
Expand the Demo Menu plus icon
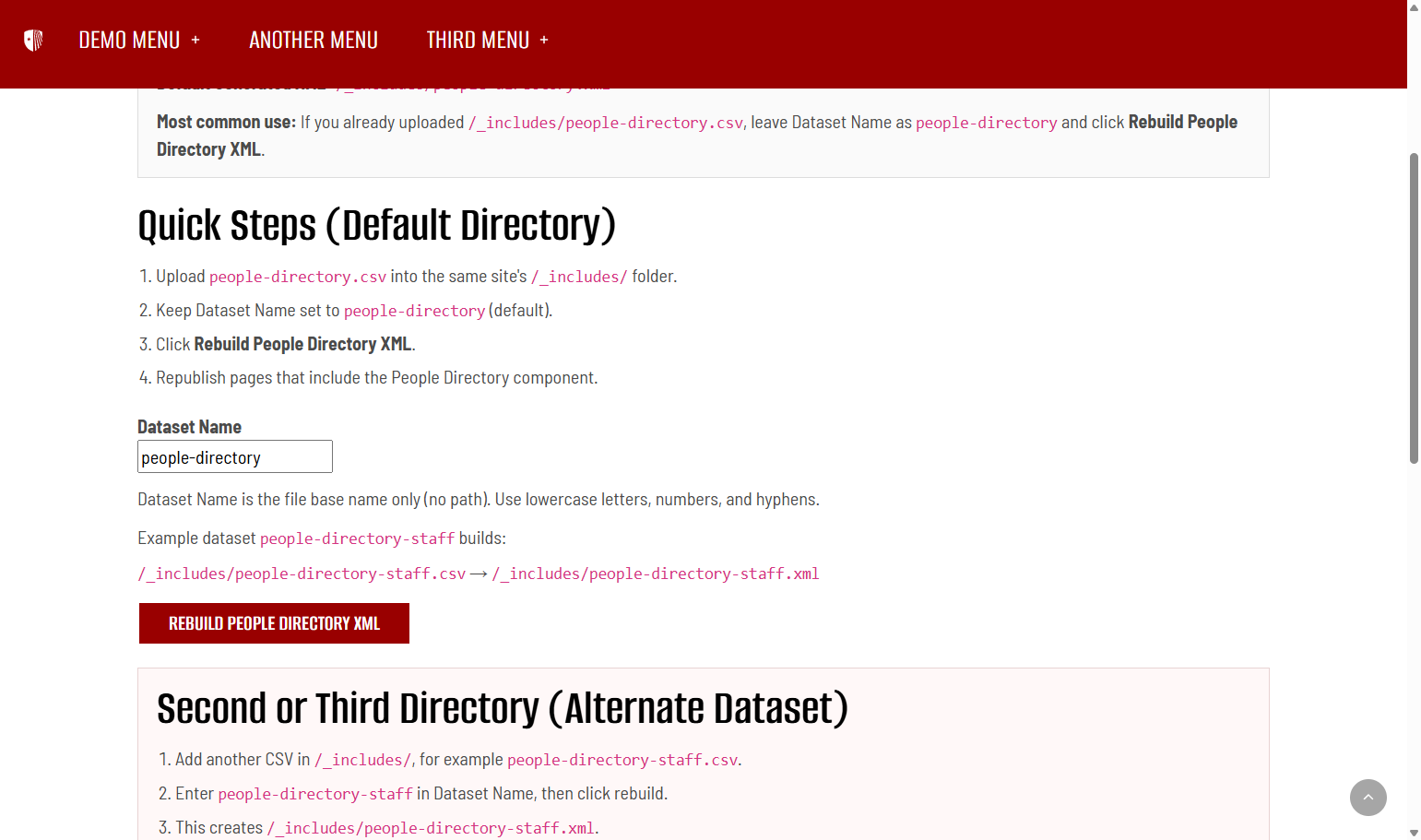(x=195, y=41)
